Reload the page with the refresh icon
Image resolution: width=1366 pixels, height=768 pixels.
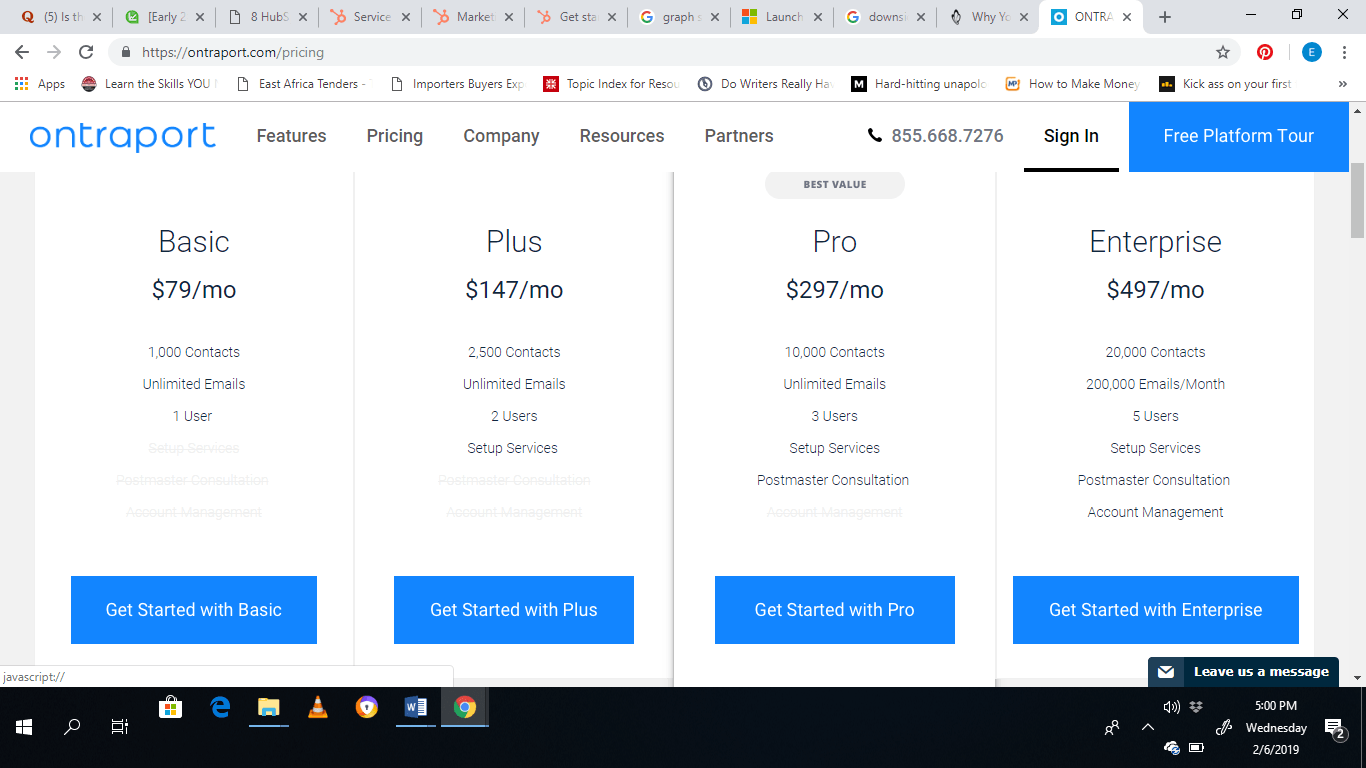[x=86, y=52]
